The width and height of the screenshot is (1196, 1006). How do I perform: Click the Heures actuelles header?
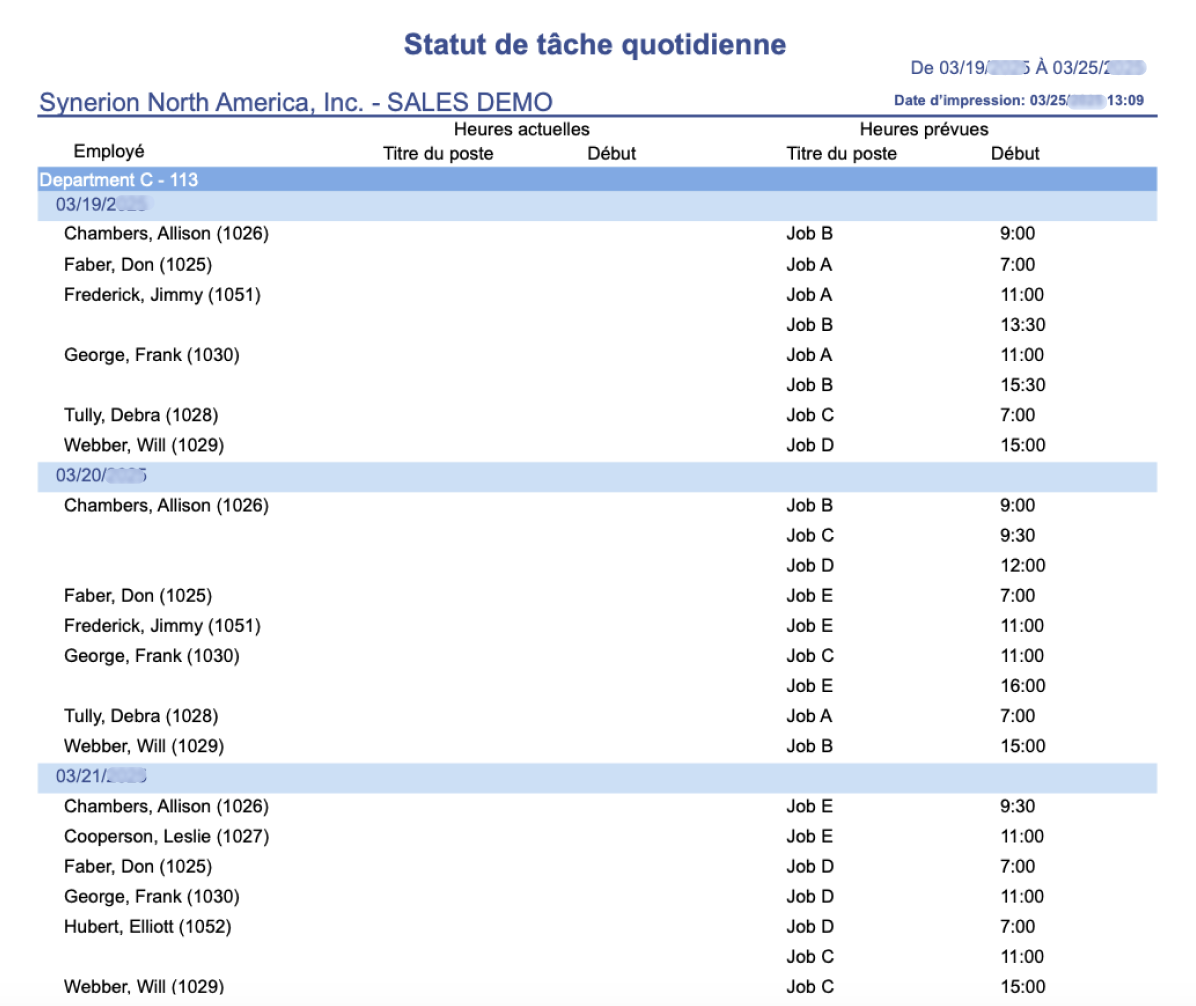522,129
